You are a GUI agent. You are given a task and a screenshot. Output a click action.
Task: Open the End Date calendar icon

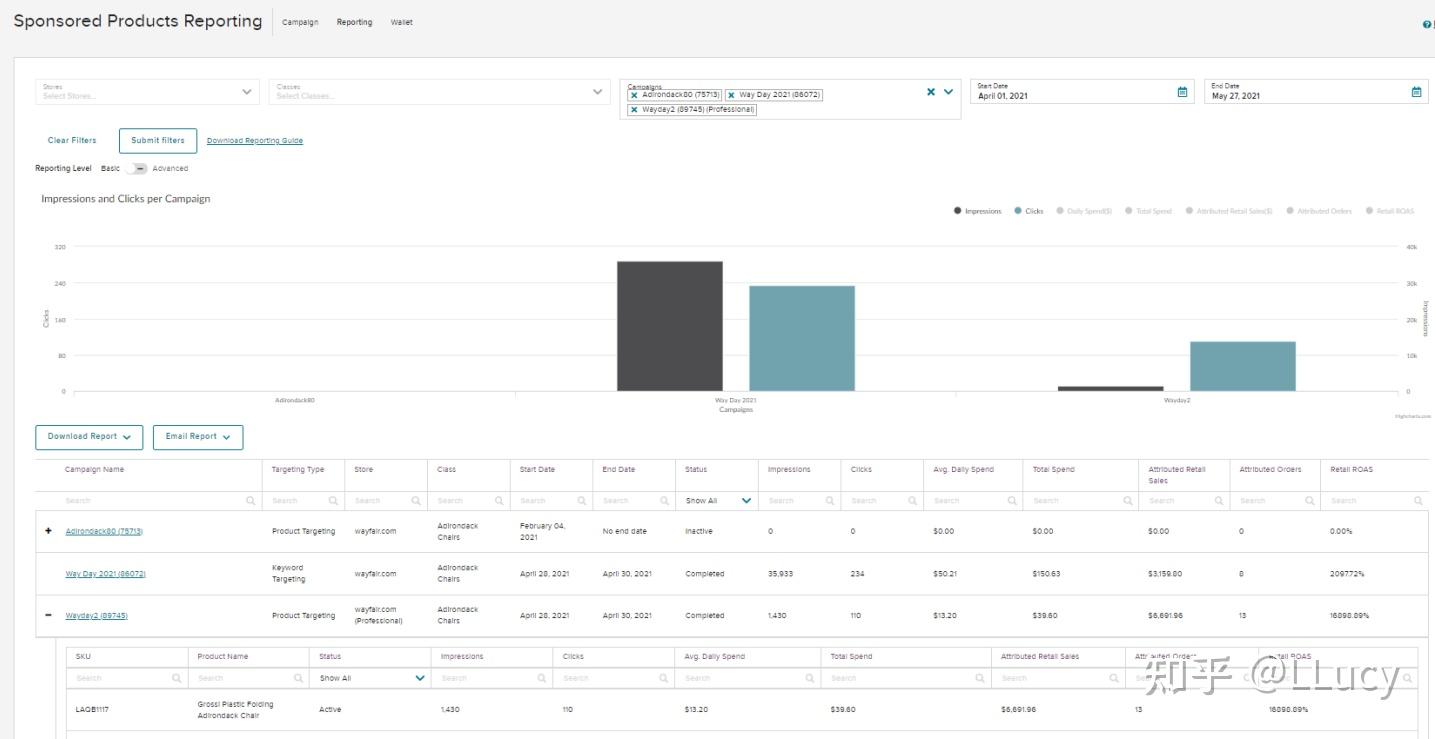[x=1416, y=92]
